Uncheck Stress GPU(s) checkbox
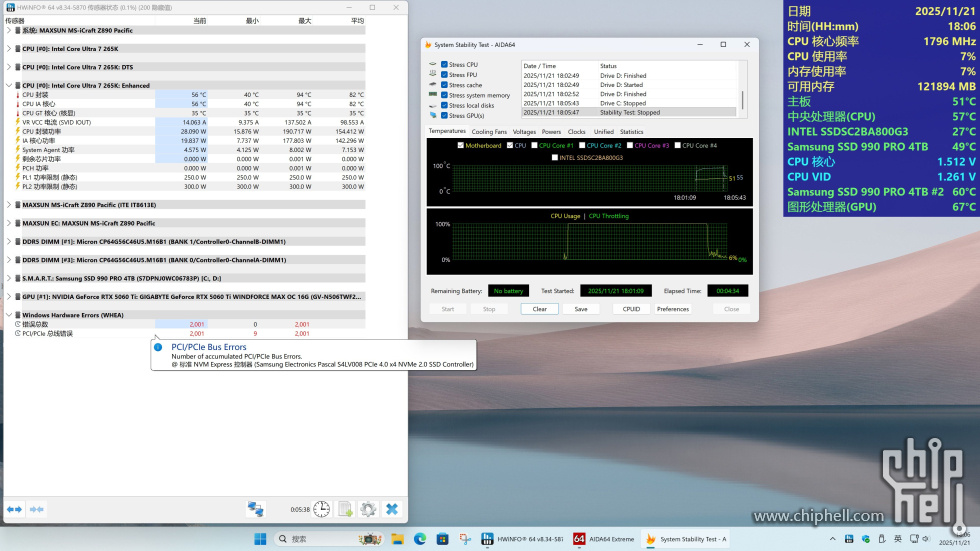 [x=444, y=116]
